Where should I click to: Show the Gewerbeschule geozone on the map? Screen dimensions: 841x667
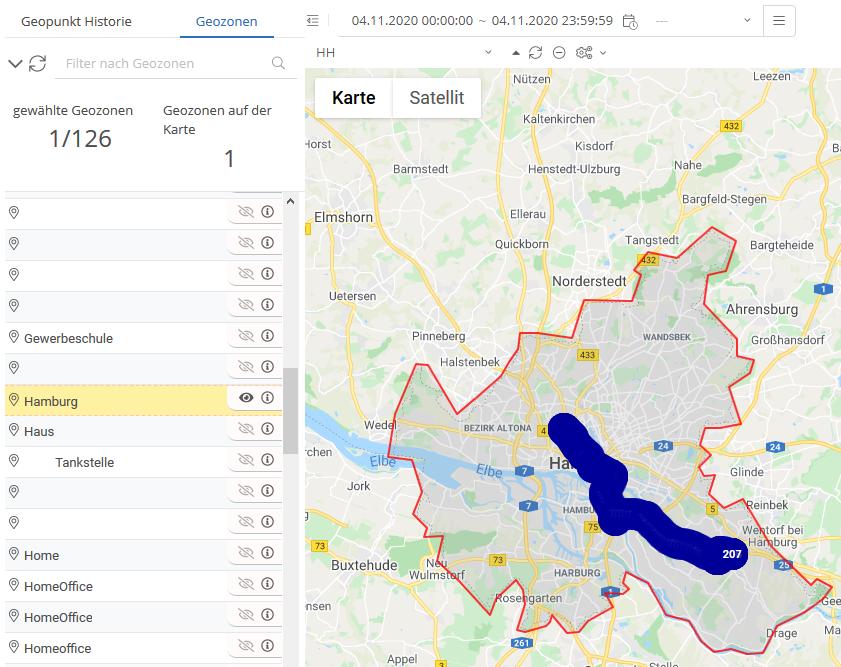click(x=246, y=336)
